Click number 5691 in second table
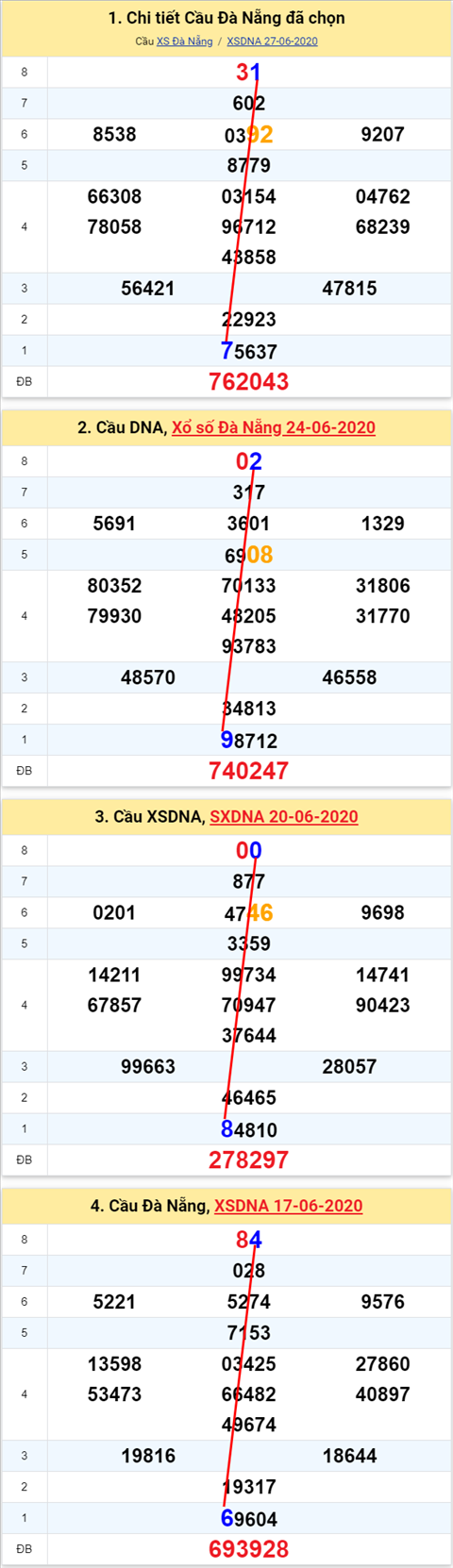This screenshot has width=453, height=1568. point(114,524)
